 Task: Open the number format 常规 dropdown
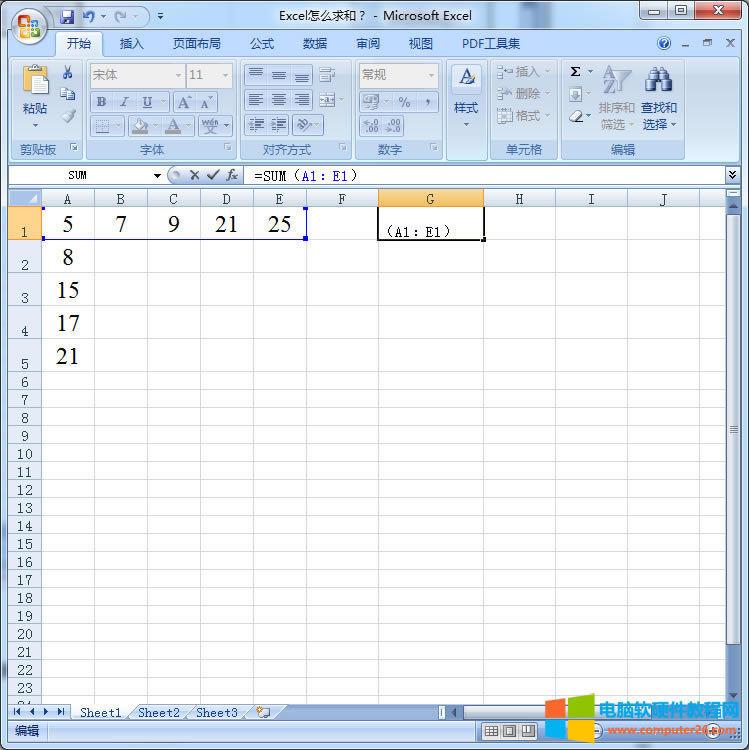431,75
